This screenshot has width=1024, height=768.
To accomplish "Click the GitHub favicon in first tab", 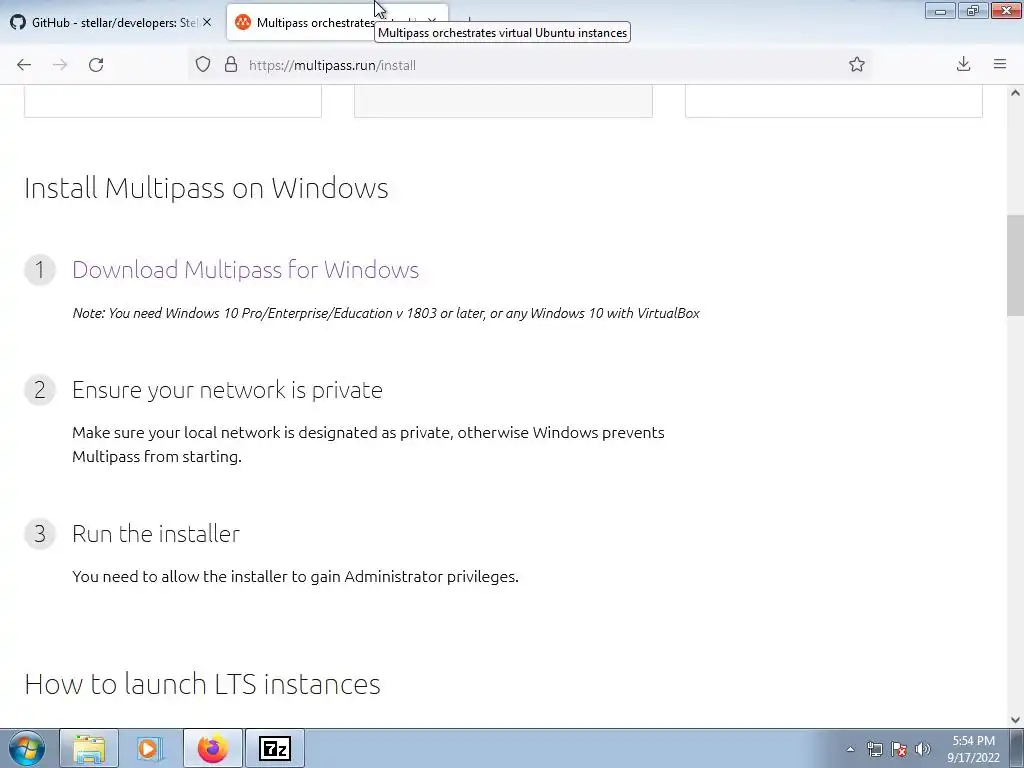I will [18, 22].
